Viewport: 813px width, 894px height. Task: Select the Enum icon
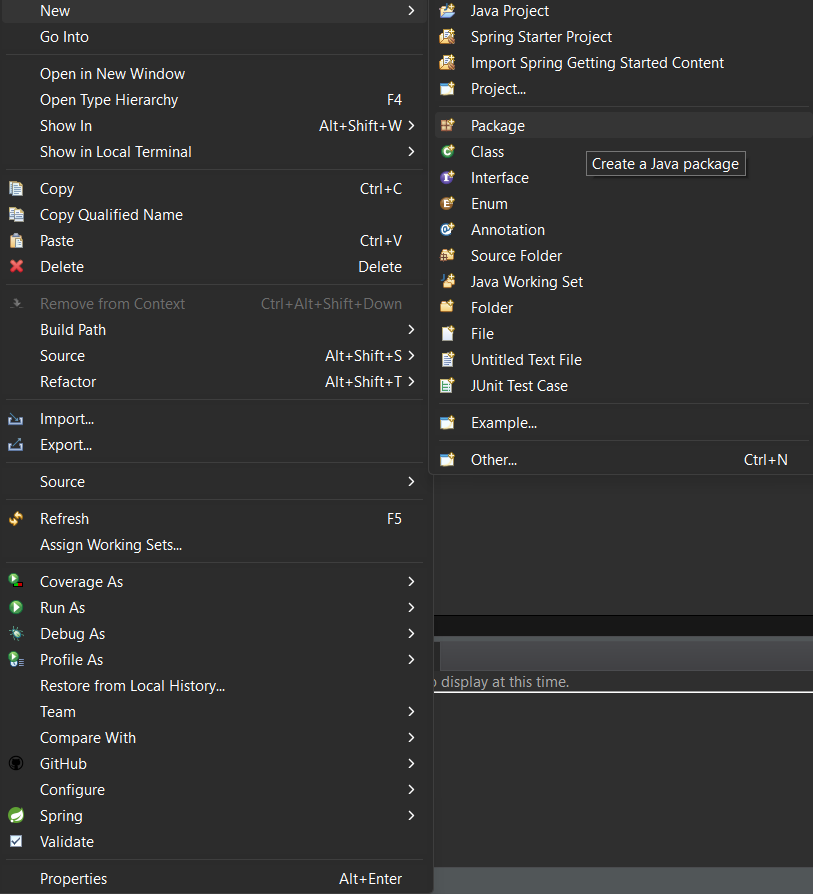449,203
